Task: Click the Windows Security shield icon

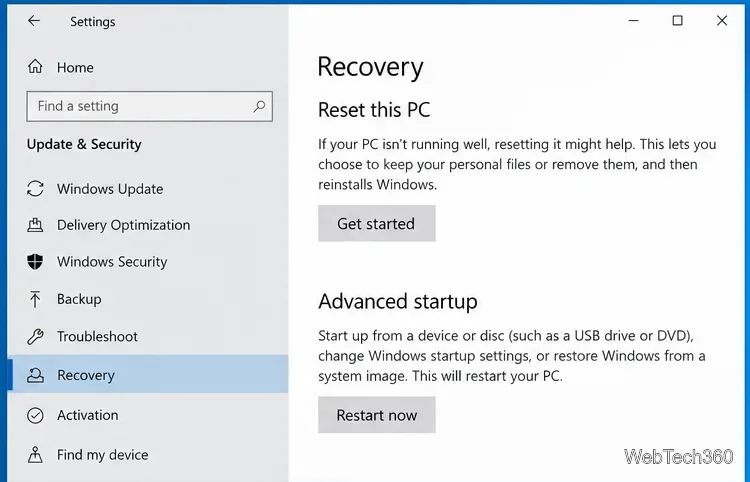Action: click(x=35, y=262)
